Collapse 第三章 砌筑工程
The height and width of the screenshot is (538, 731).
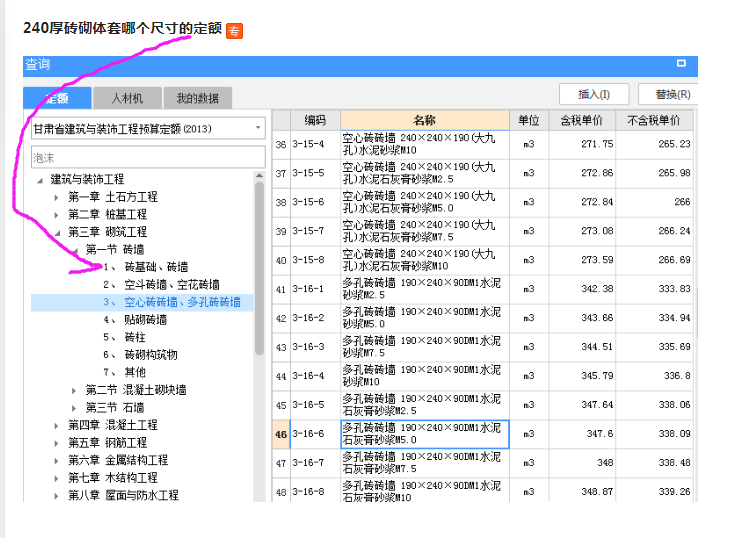57,233
